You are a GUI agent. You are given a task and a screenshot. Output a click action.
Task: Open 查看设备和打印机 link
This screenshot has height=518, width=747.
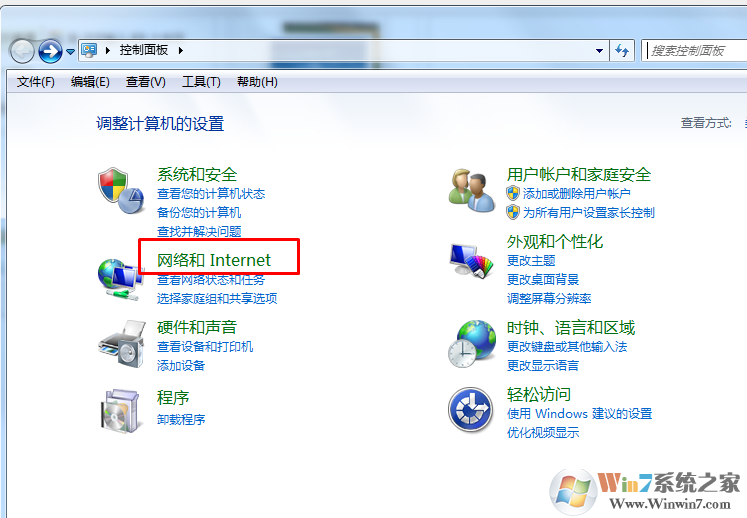pyautogui.click(x=205, y=347)
